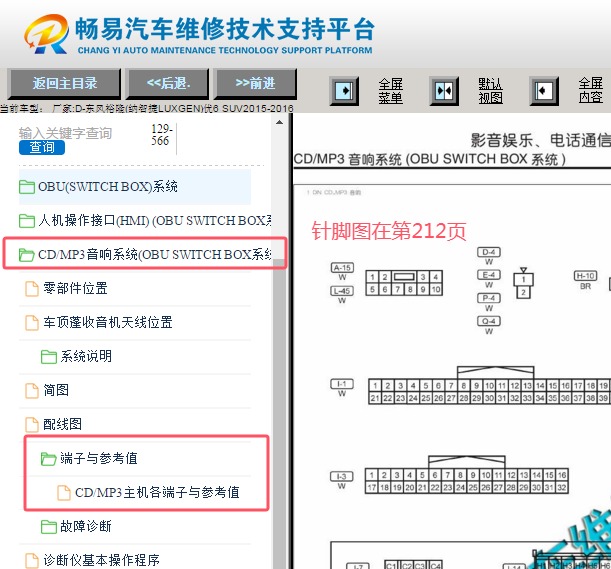Select the 全屏内容 label

pos(590,91)
